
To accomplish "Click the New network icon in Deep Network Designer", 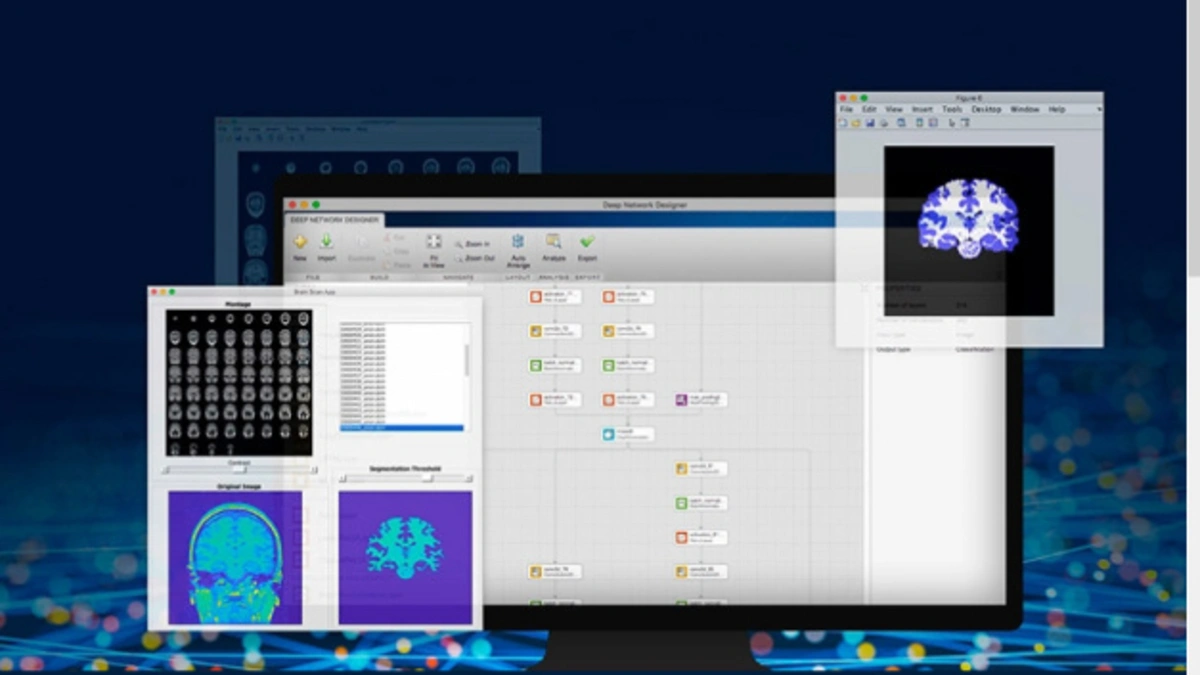I will point(300,242).
